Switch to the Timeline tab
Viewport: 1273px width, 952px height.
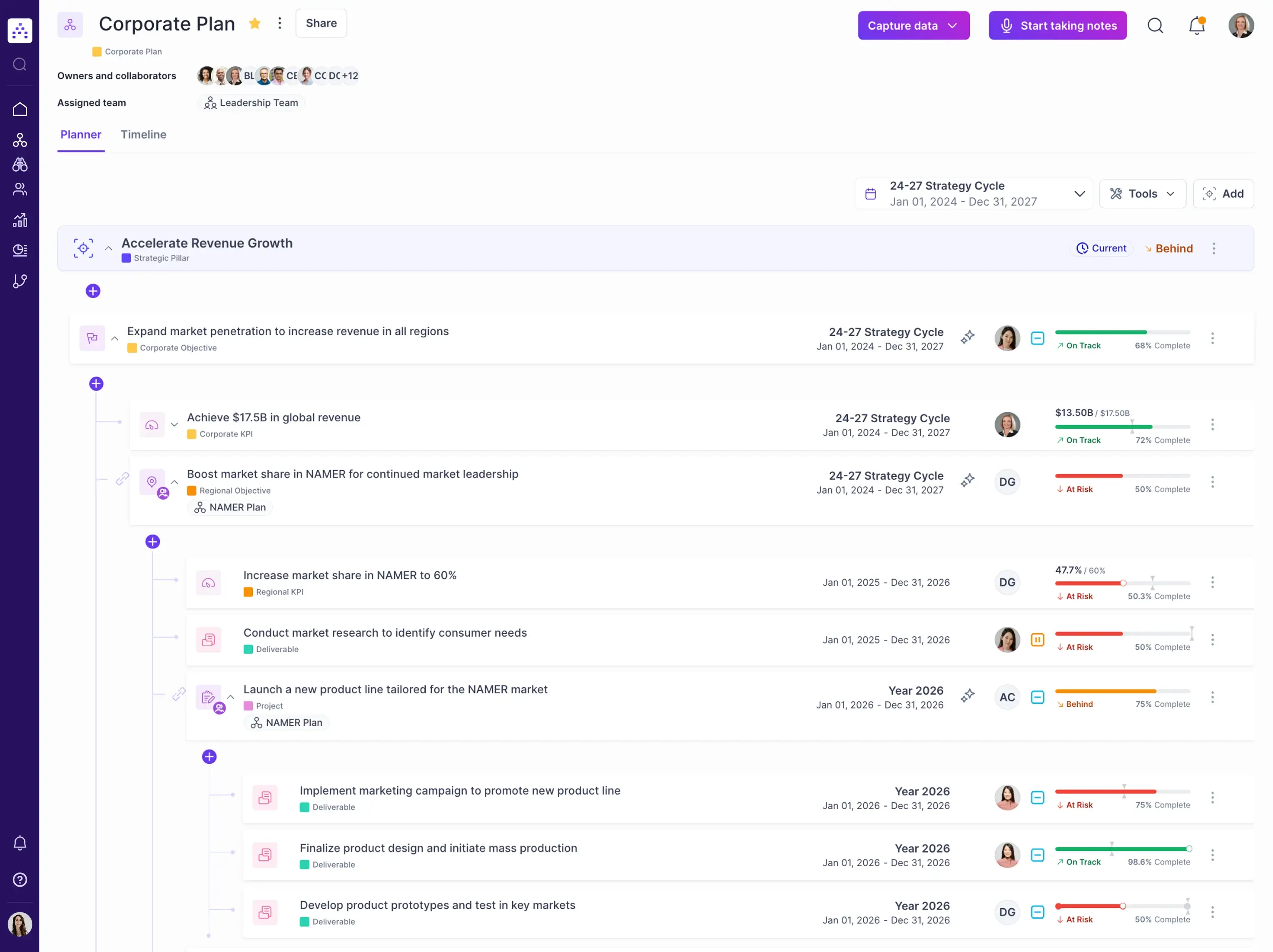[143, 135]
